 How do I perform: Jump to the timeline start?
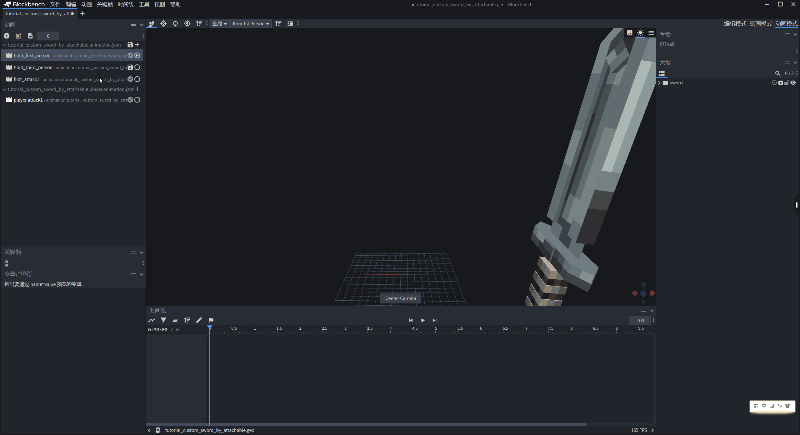click(x=410, y=320)
